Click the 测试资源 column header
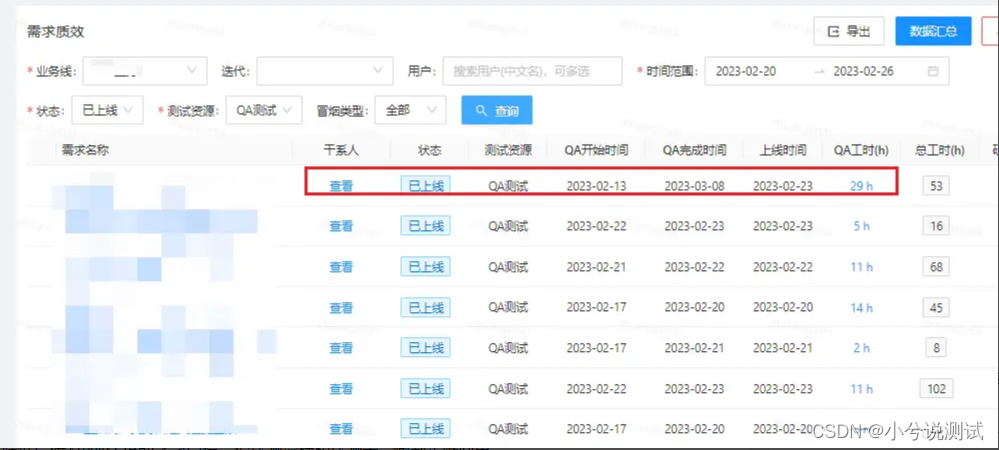The width and height of the screenshot is (999, 450). tap(508, 150)
